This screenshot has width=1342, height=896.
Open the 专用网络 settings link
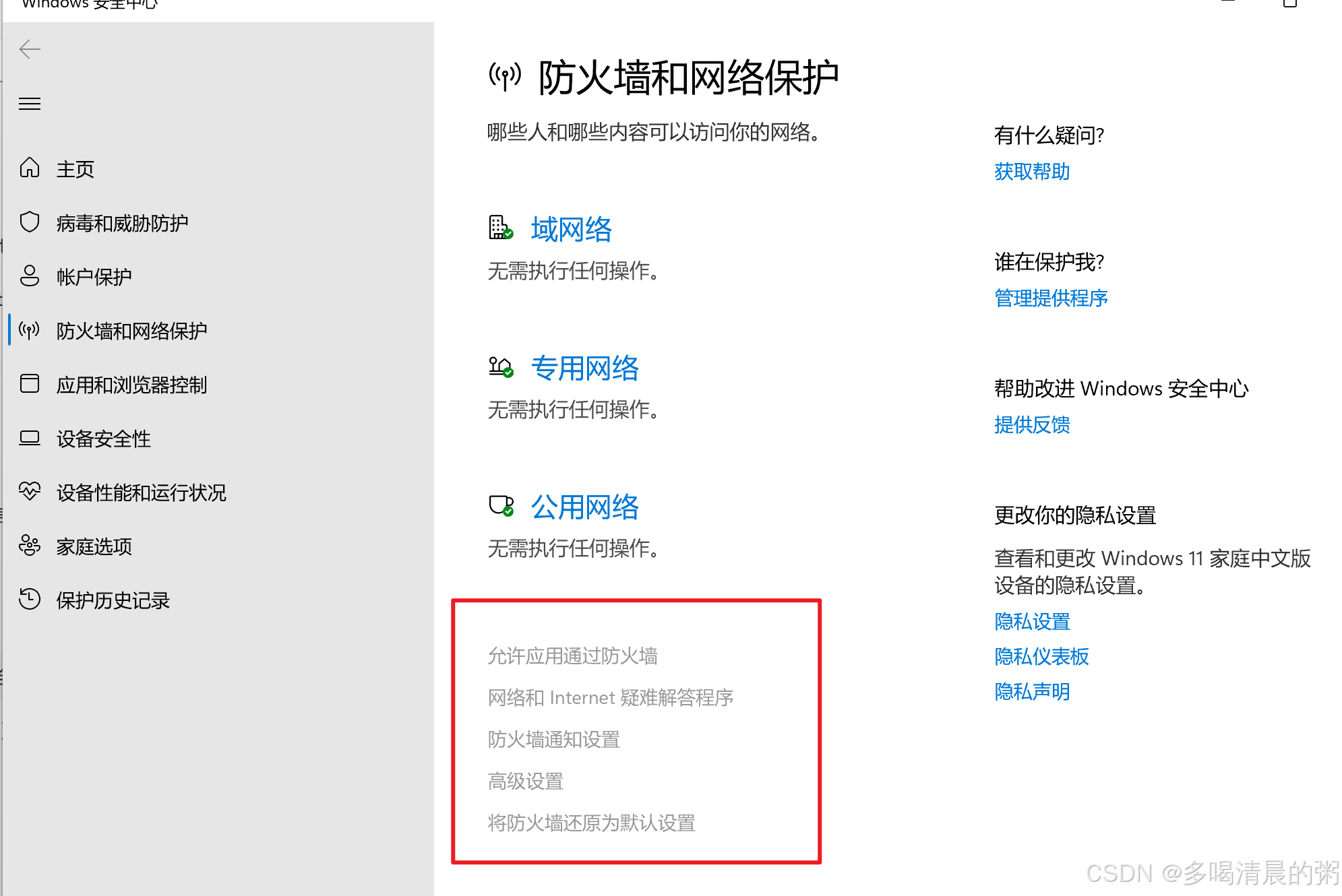[584, 369]
